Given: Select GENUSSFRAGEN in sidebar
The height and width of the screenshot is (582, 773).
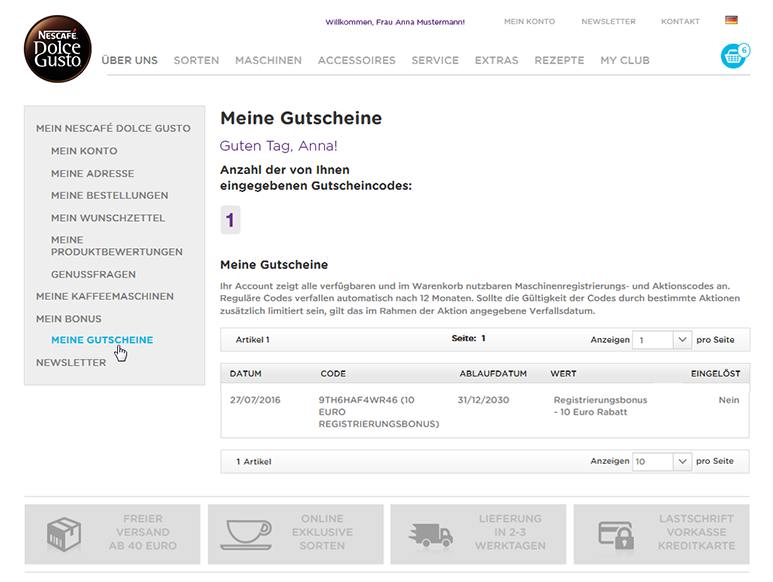Looking at the screenshot, I should click(93, 274).
